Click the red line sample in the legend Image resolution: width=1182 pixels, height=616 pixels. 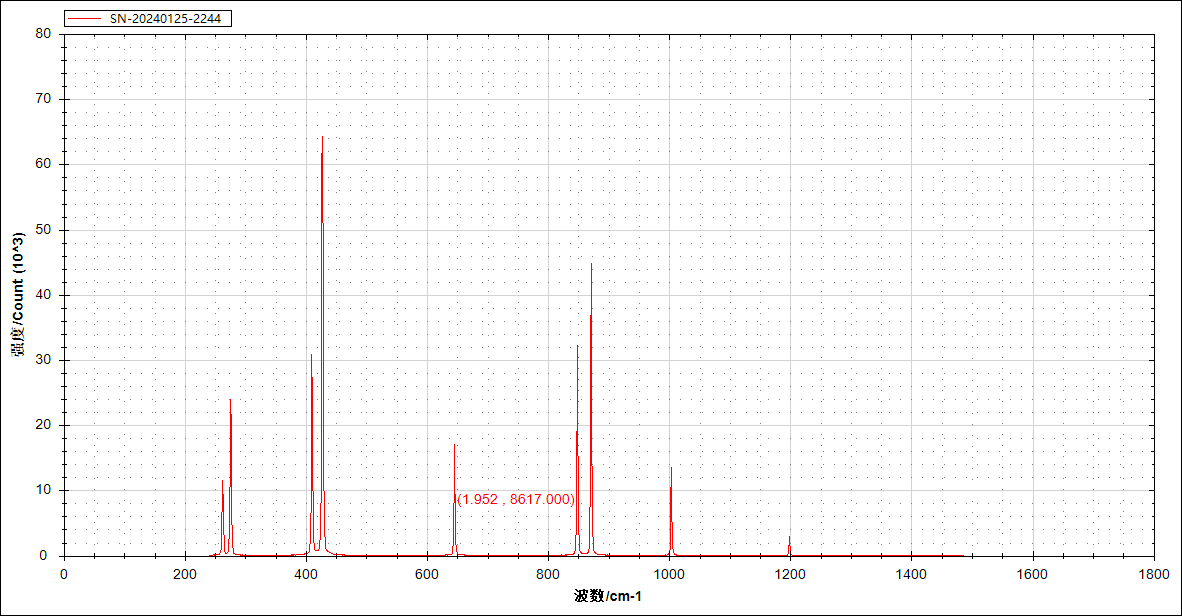click(x=85, y=18)
